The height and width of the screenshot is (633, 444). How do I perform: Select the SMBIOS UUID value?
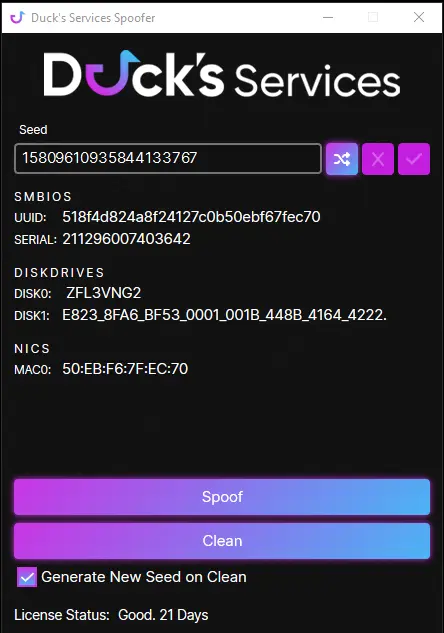(x=191, y=217)
